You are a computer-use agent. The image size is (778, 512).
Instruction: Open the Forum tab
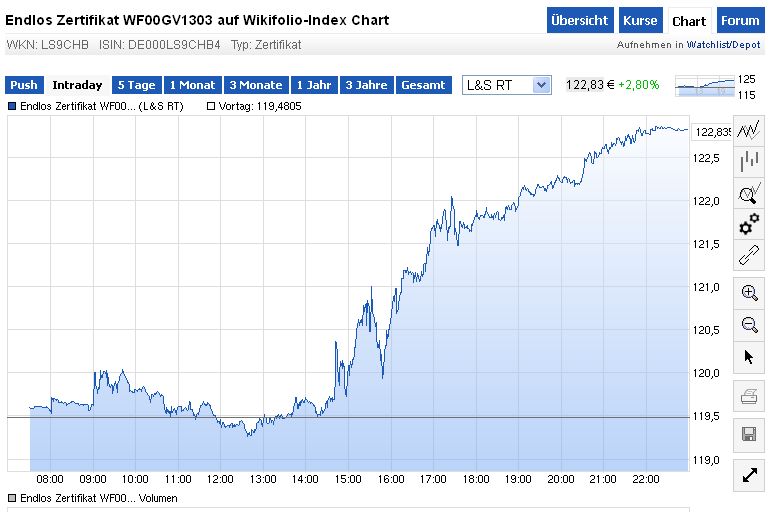click(x=740, y=20)
